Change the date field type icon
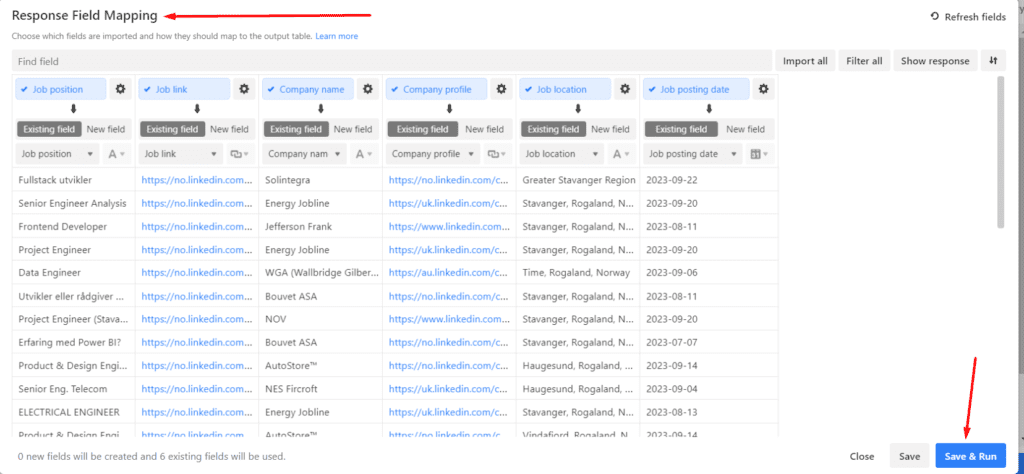The height and width of the screenshot is (474, 1024). tap(757, 154)
